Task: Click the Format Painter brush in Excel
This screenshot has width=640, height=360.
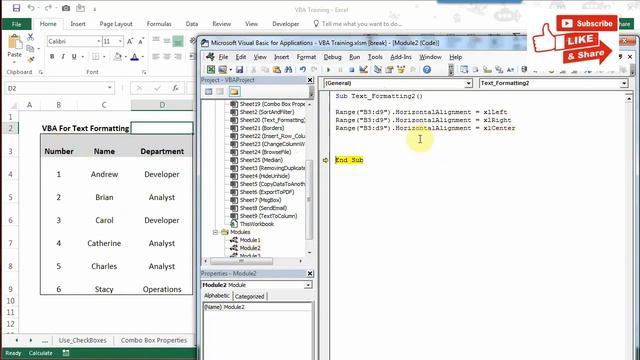Action: point(30,60)
